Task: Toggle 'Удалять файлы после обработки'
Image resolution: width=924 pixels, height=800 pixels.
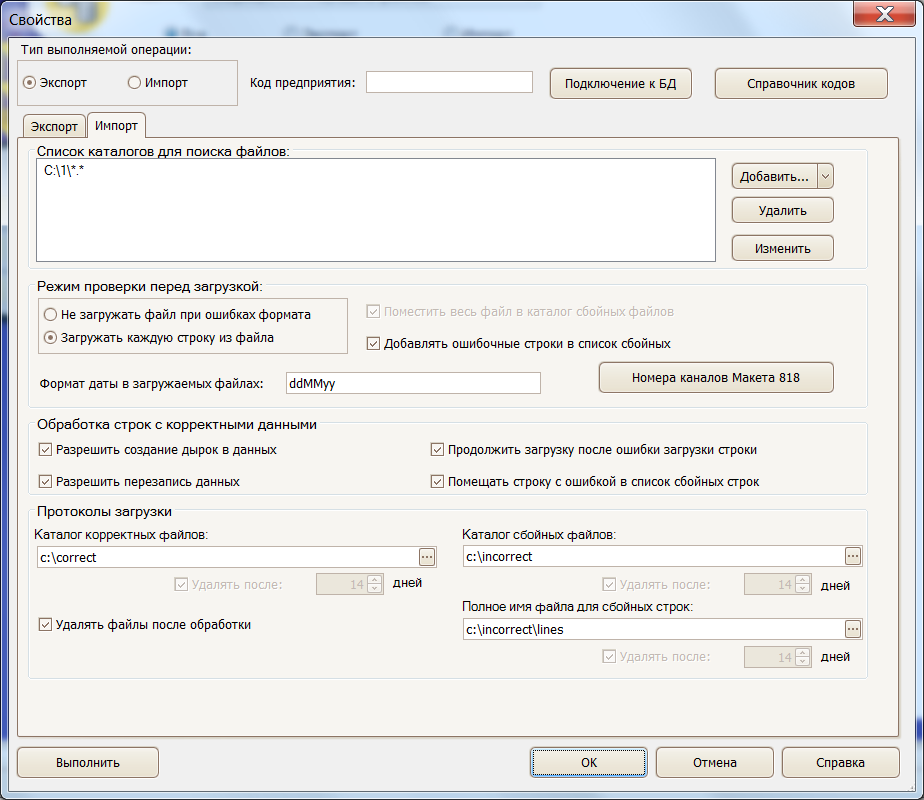Action: pos(45,624)
